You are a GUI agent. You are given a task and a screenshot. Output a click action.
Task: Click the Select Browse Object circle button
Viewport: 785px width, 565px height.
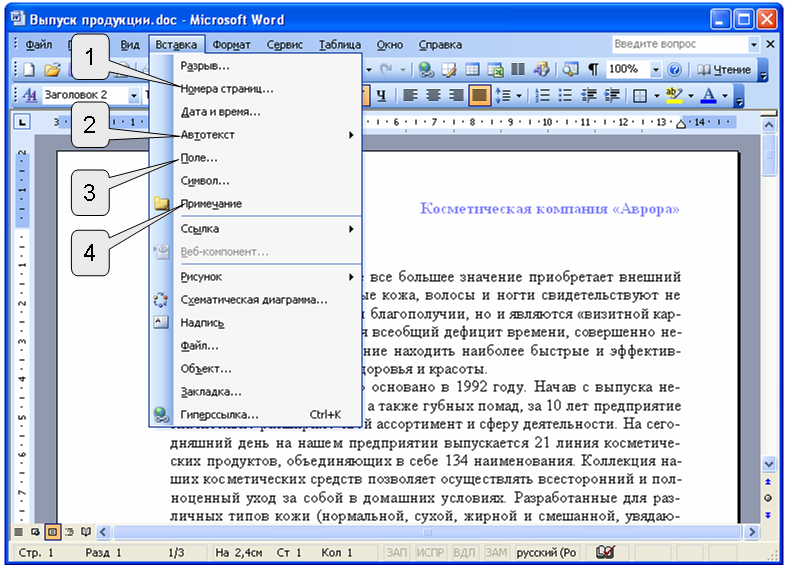(768, 498)
